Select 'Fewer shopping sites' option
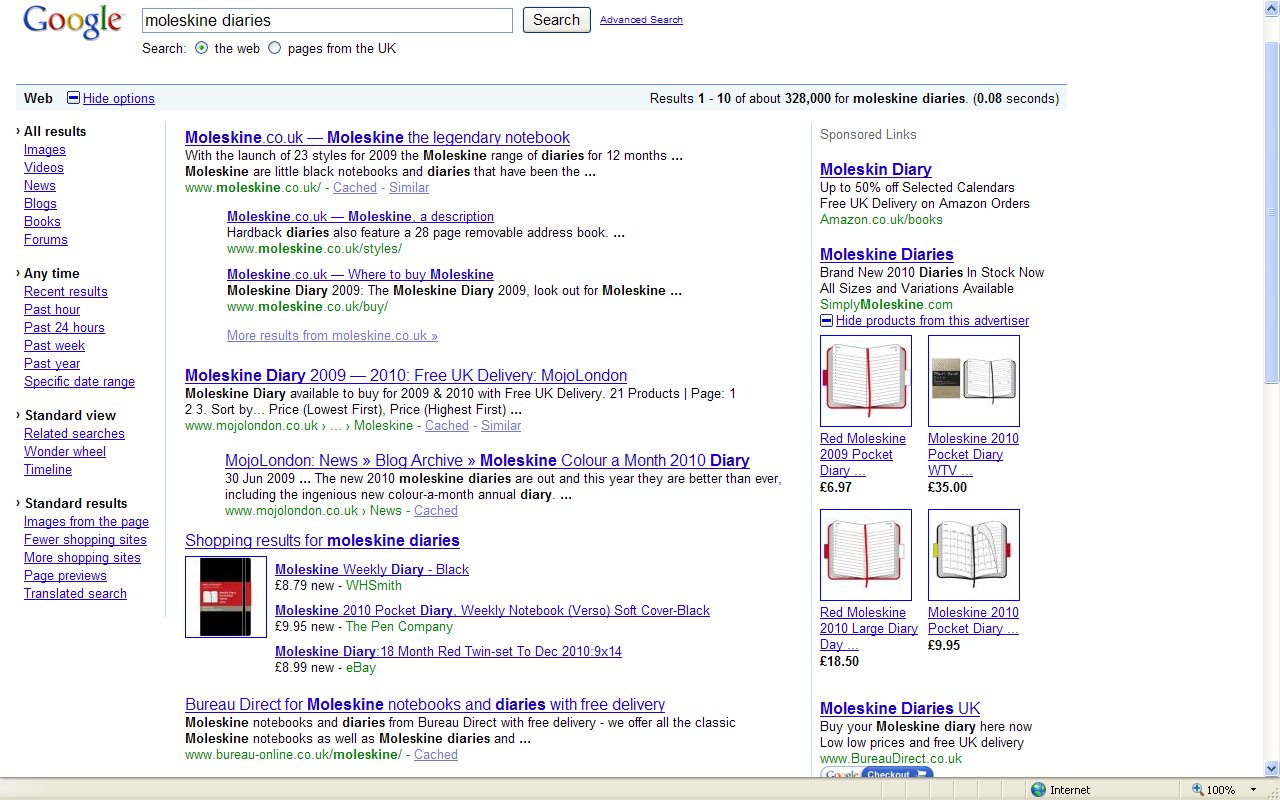Viewport: 1280px width, 800px height. pos(85,540)
